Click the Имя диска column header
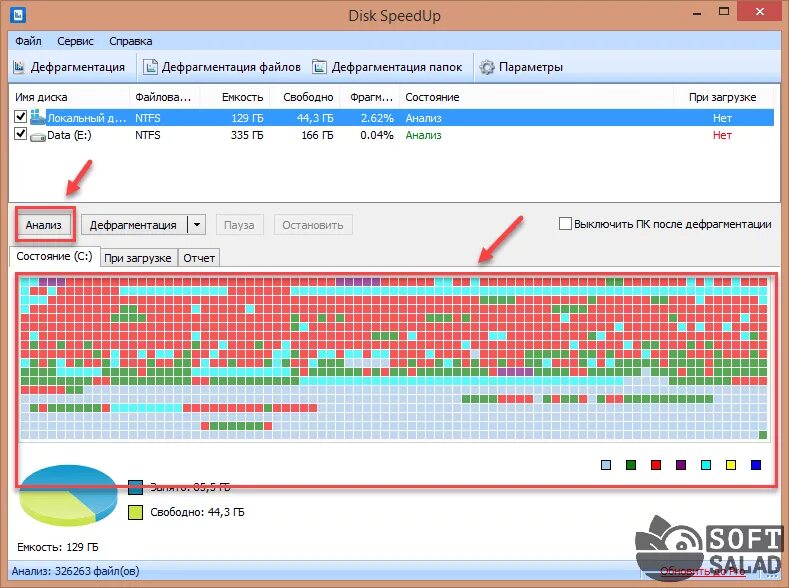The width and height of the screenshot is (789, 588). click(69, 97)
